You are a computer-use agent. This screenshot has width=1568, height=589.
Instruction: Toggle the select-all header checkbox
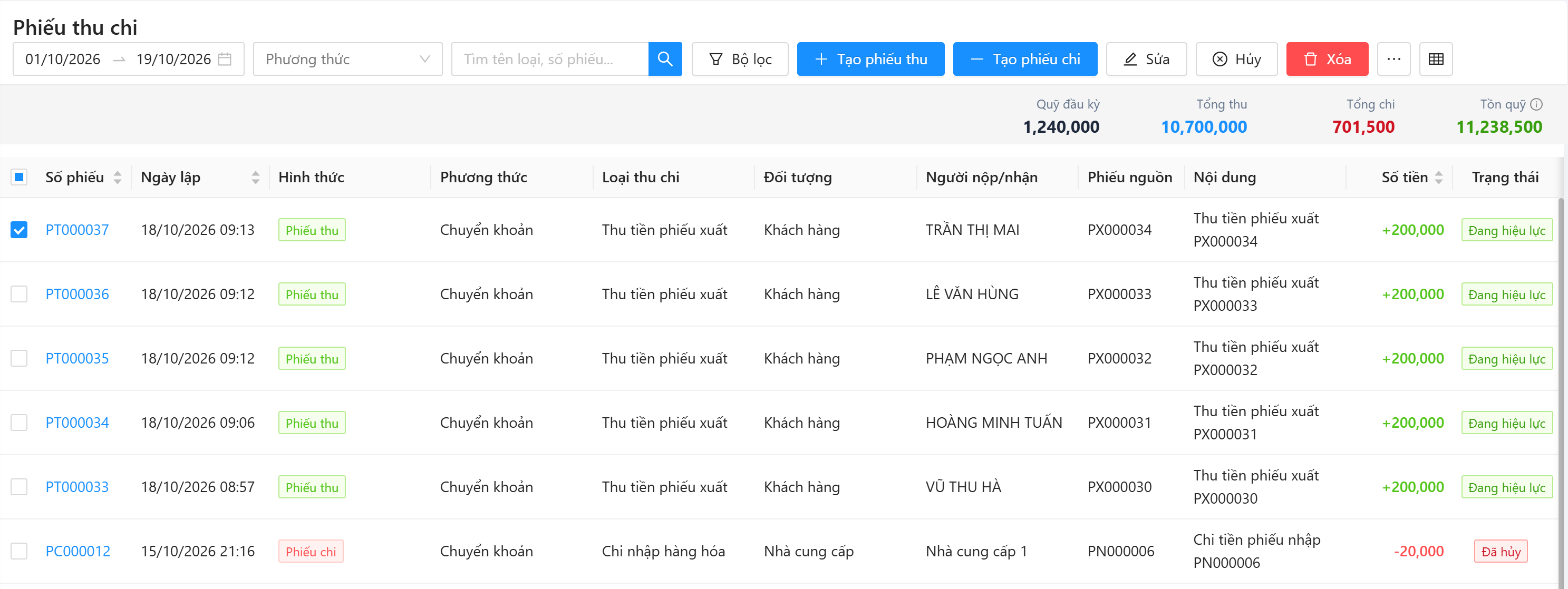(x=19, y=177)
